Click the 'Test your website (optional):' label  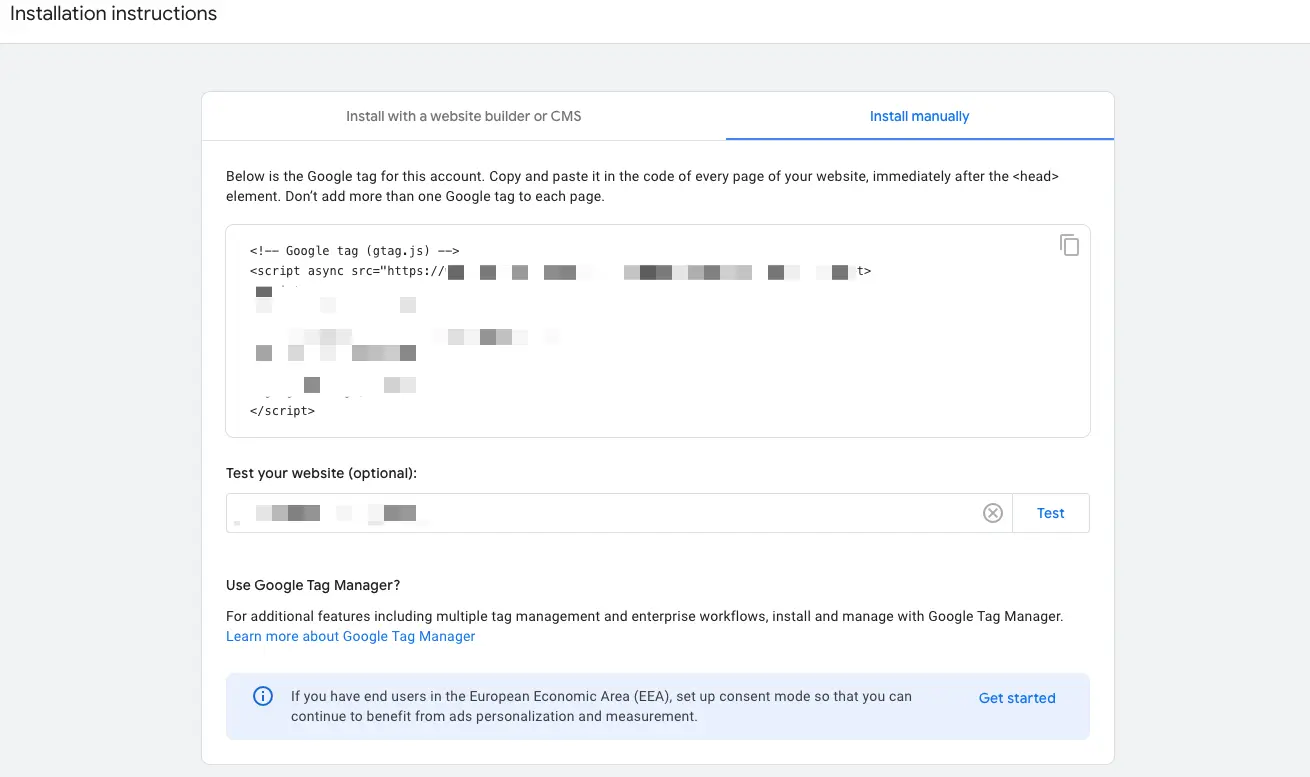click(x=321, y=473)
